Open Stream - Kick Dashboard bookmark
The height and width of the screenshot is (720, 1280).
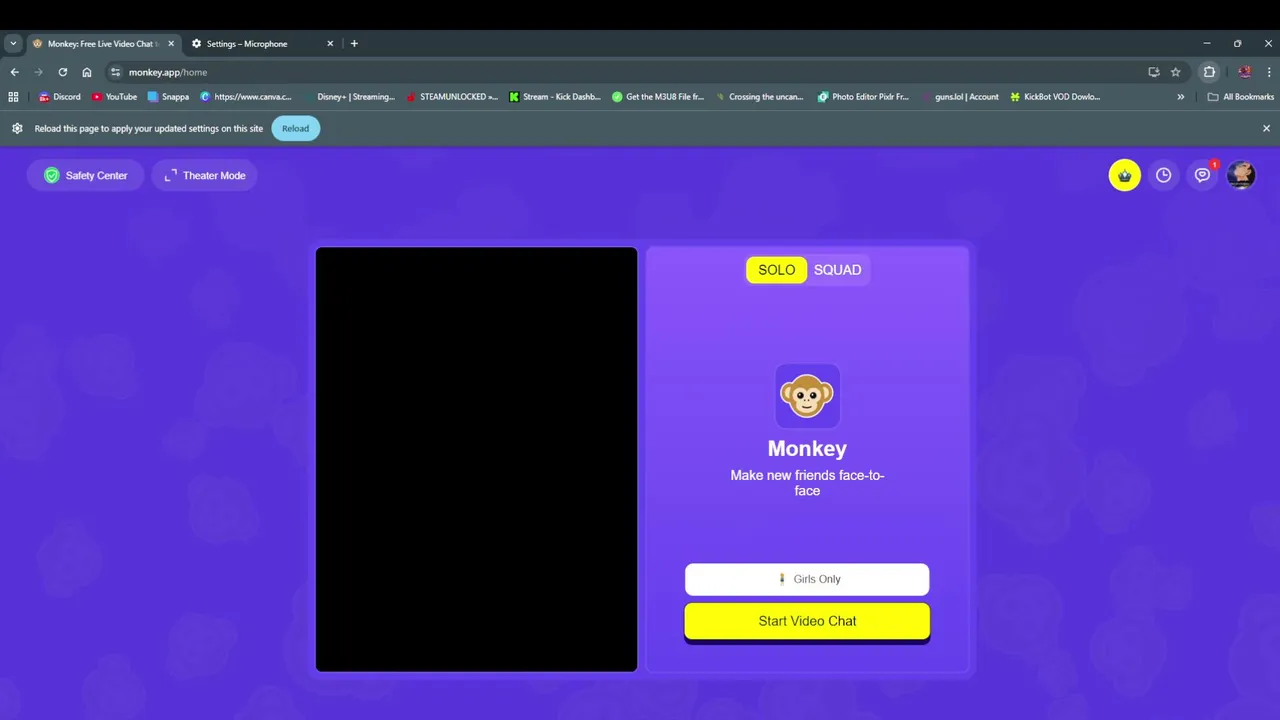point(555,97)
